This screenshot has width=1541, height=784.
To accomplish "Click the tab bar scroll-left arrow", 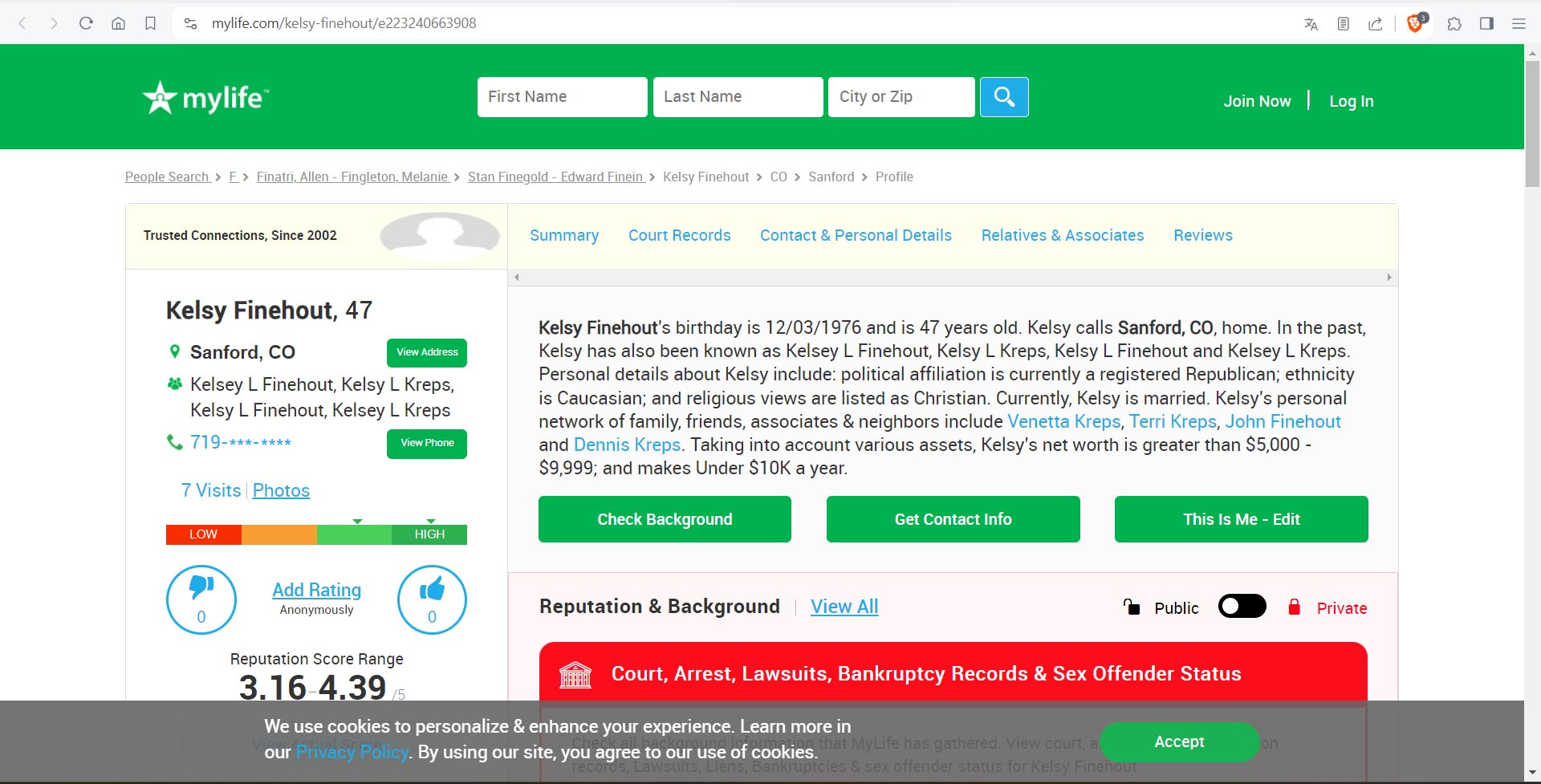I will click(x=517, y=278).
